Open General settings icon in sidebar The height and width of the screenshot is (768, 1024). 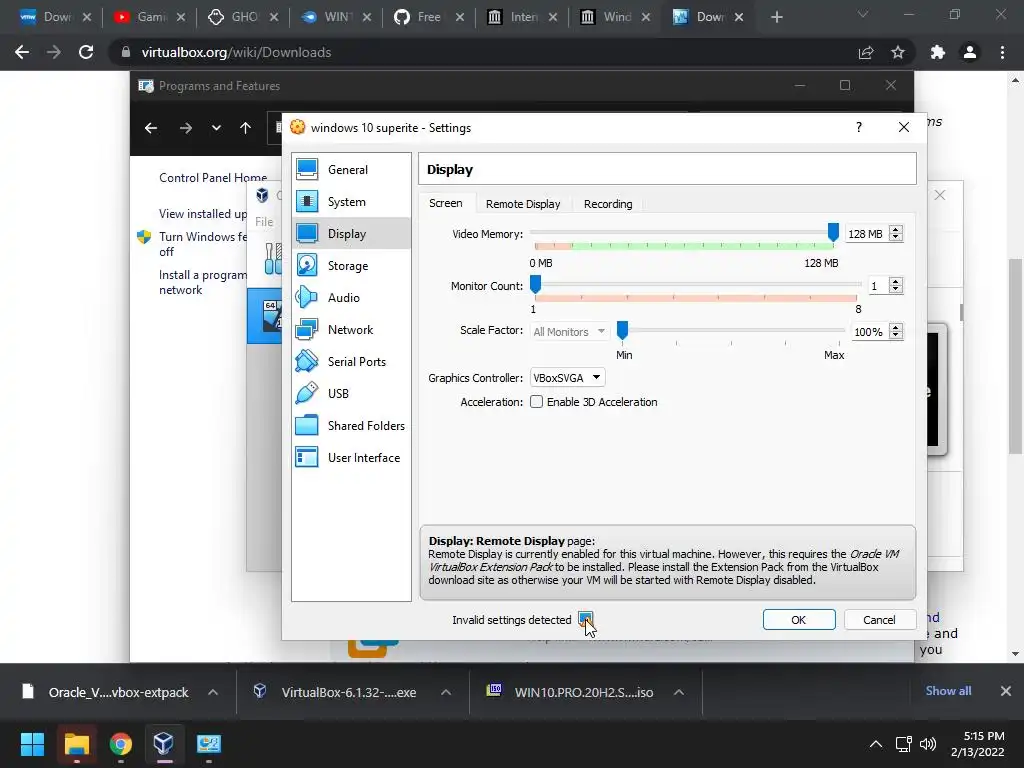point(307,170)
